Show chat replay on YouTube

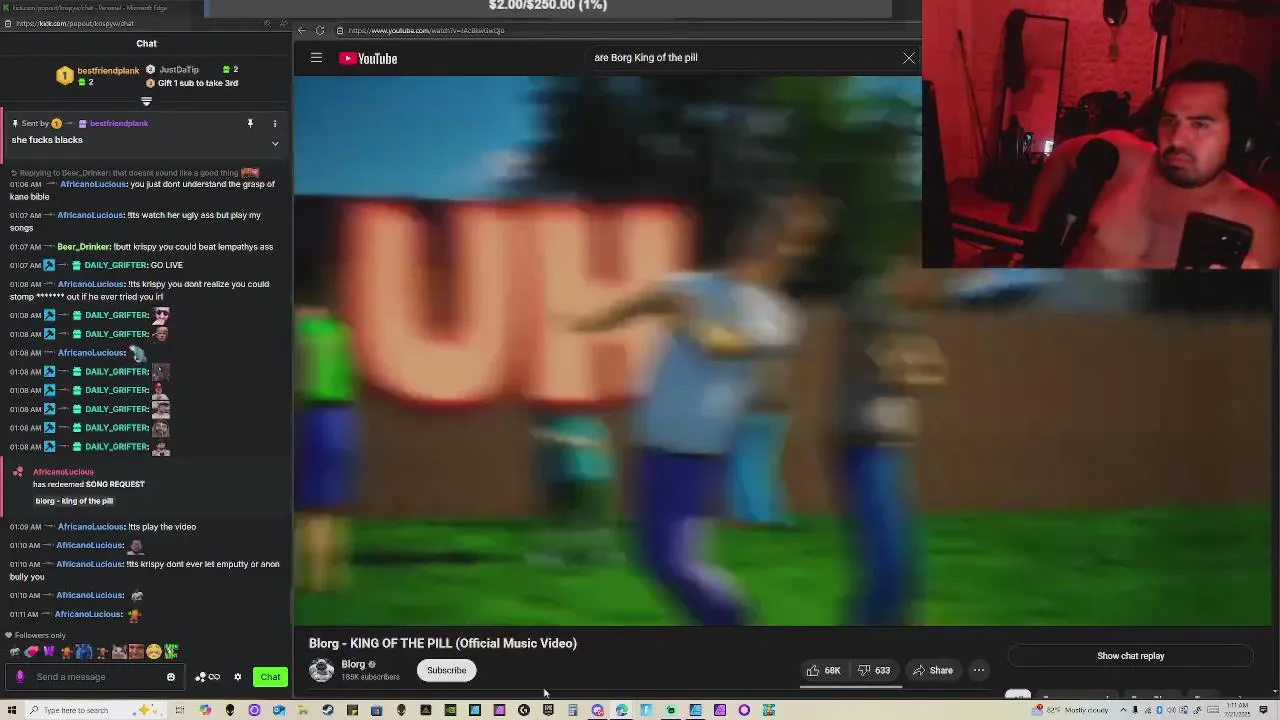tap(1130, 656)
